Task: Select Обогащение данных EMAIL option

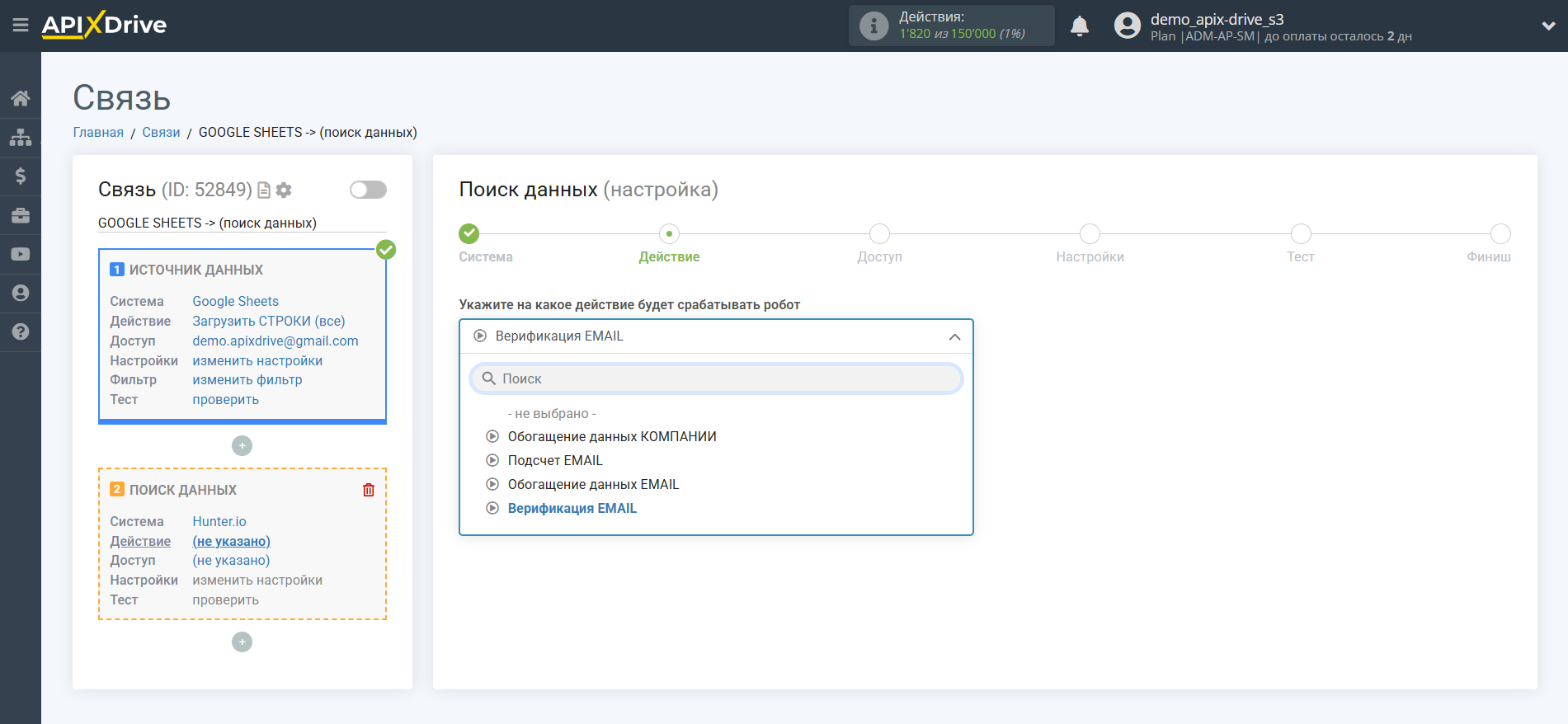Action: tap(593, 484)
